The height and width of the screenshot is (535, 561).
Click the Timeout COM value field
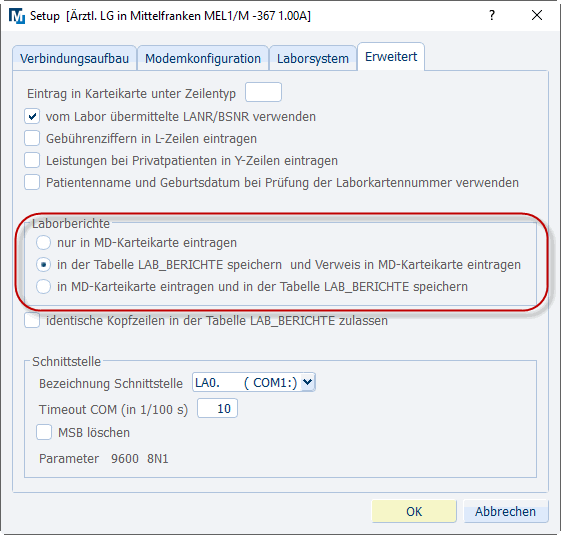point(217,408)
